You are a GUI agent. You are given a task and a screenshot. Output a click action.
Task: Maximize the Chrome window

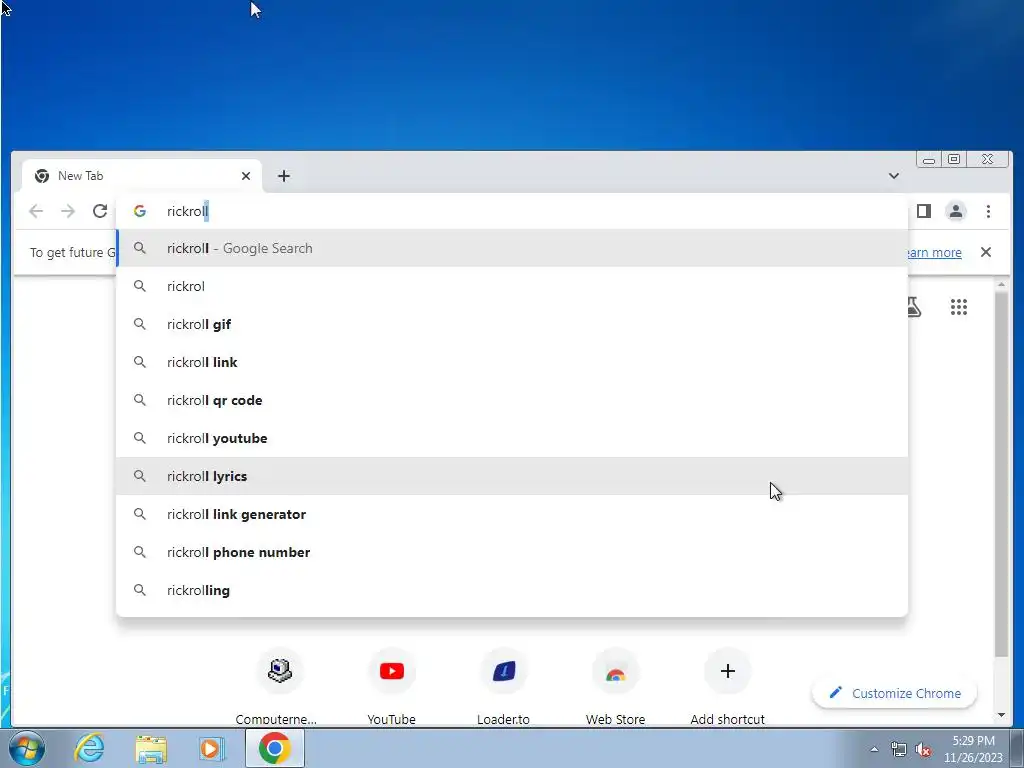(954, 159)
